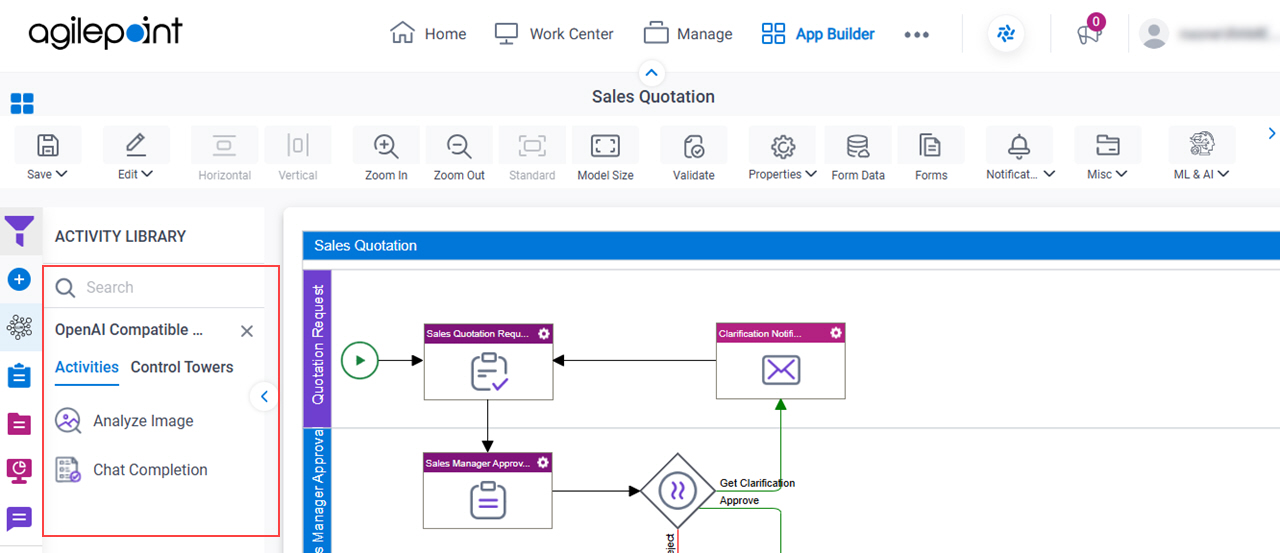
Task: Click the blue plus sidebar icon
Action: [19, 279]
